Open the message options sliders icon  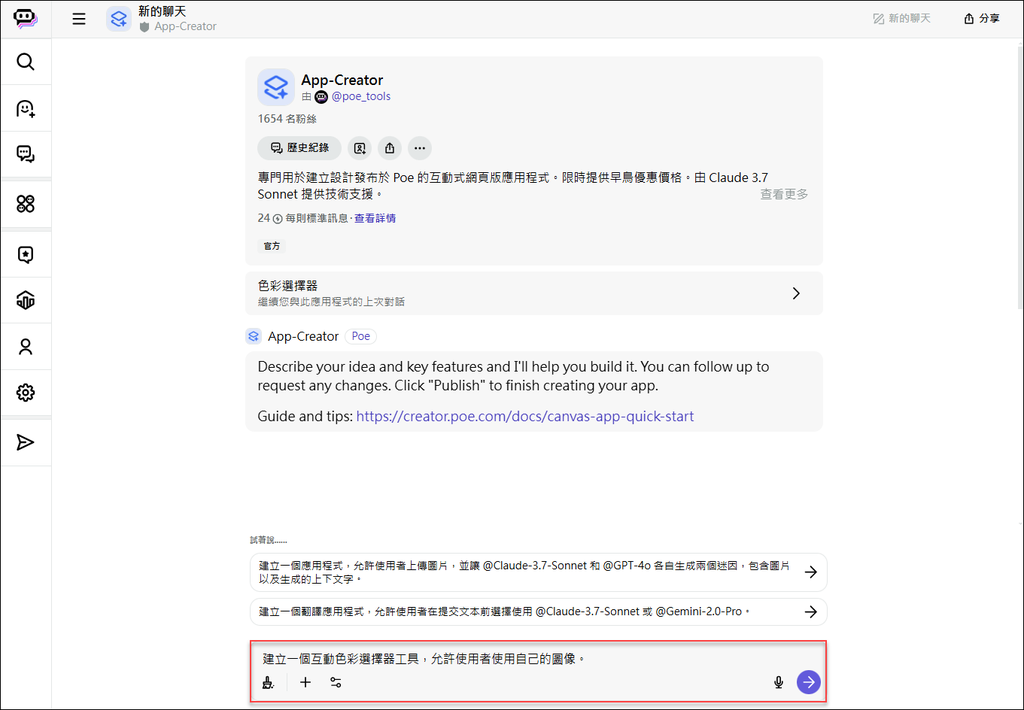tap(336, 683)
